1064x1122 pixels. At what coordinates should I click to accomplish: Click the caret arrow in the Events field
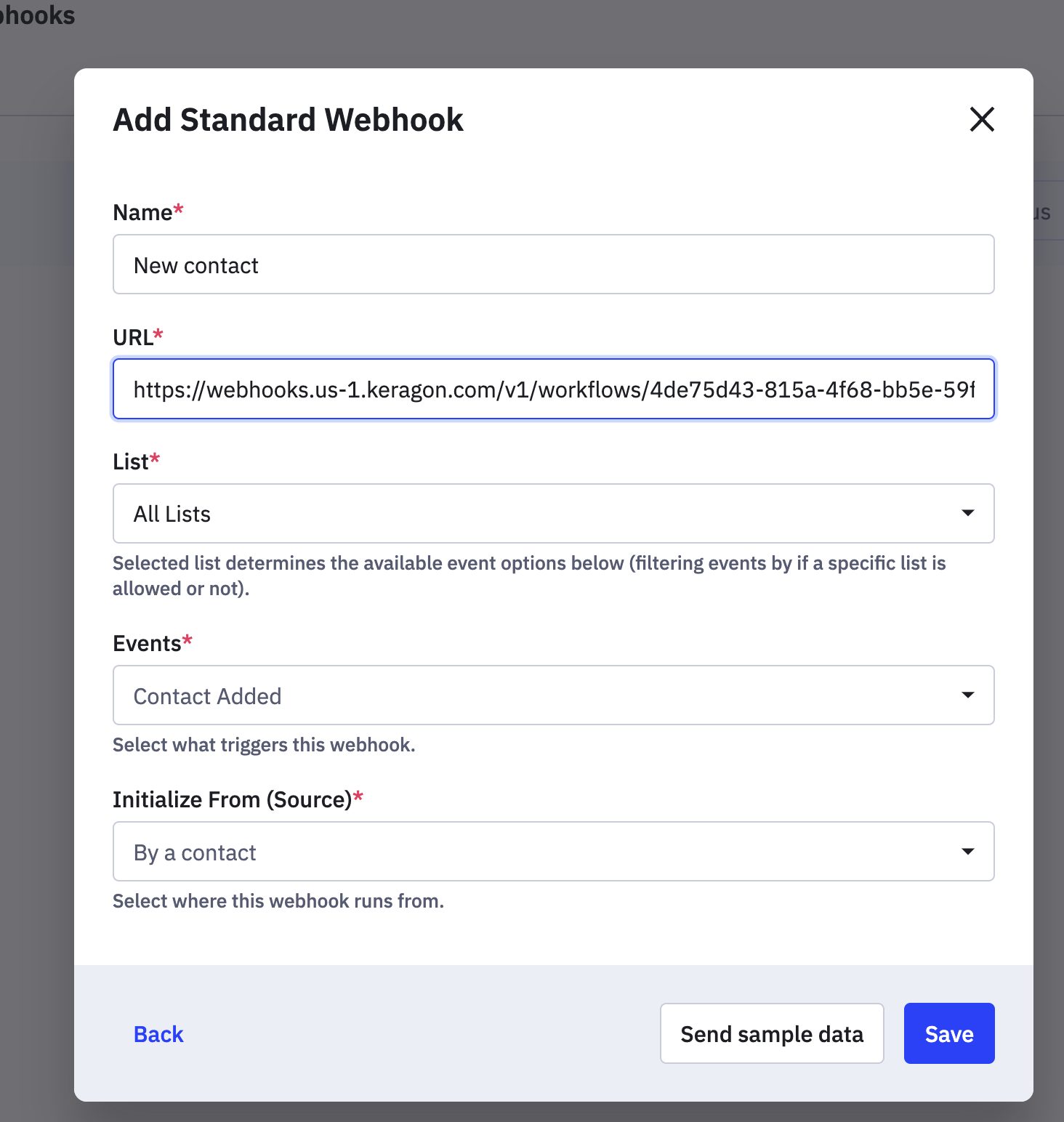point(968,695)
